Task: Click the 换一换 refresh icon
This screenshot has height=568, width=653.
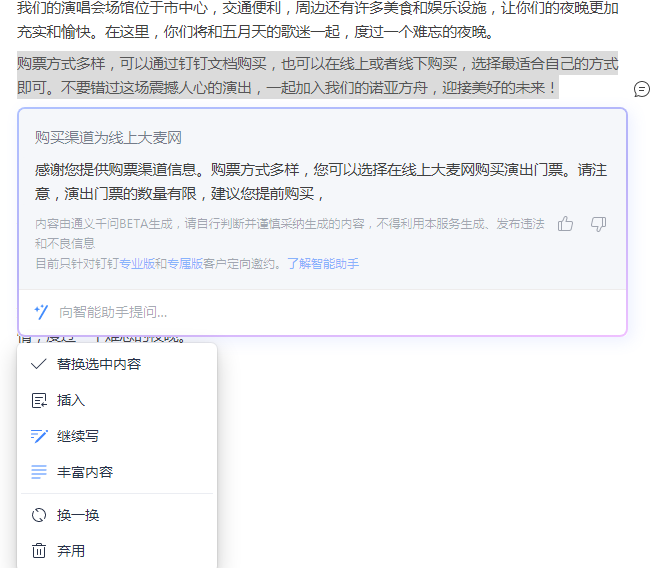Action: (x=39, y=515)
